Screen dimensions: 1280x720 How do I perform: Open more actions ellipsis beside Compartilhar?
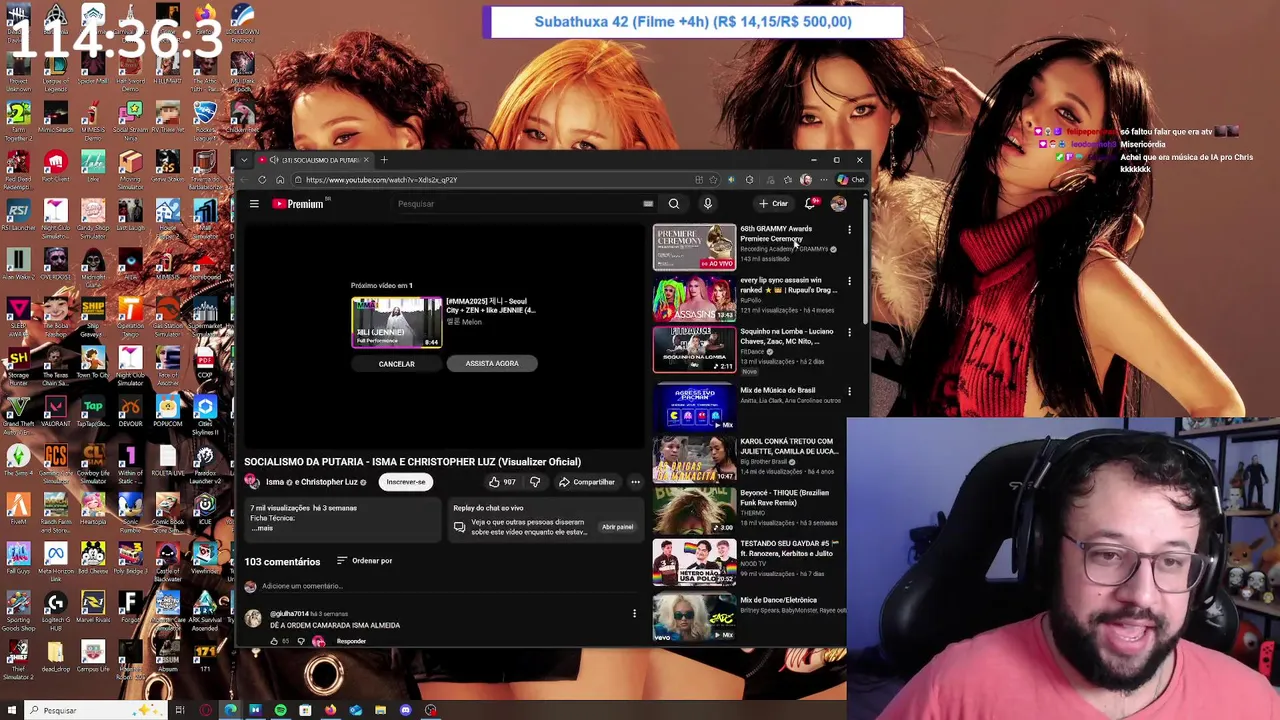click(x=635, y=482)
